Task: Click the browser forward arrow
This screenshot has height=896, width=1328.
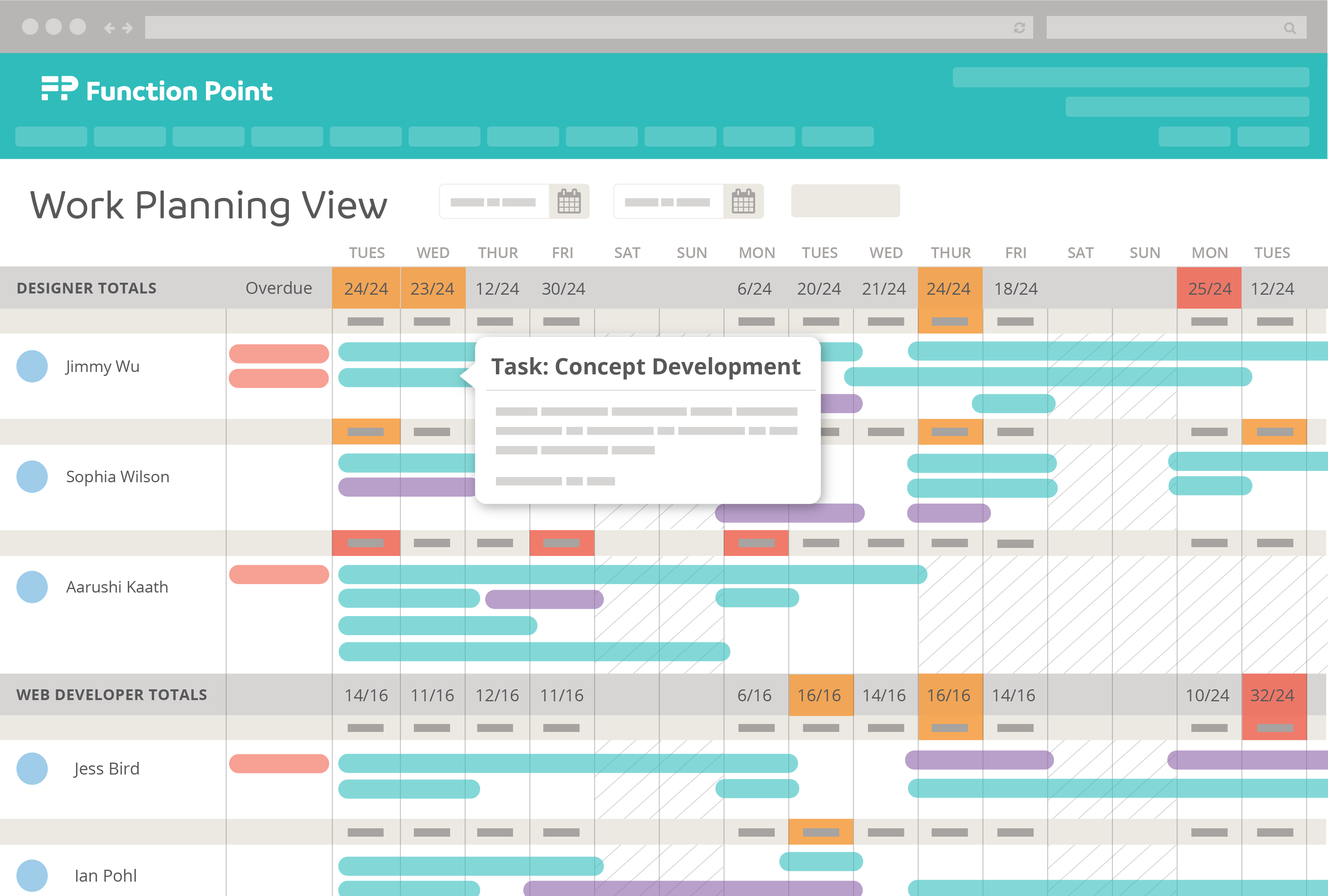Action: (x=128, y=28)
